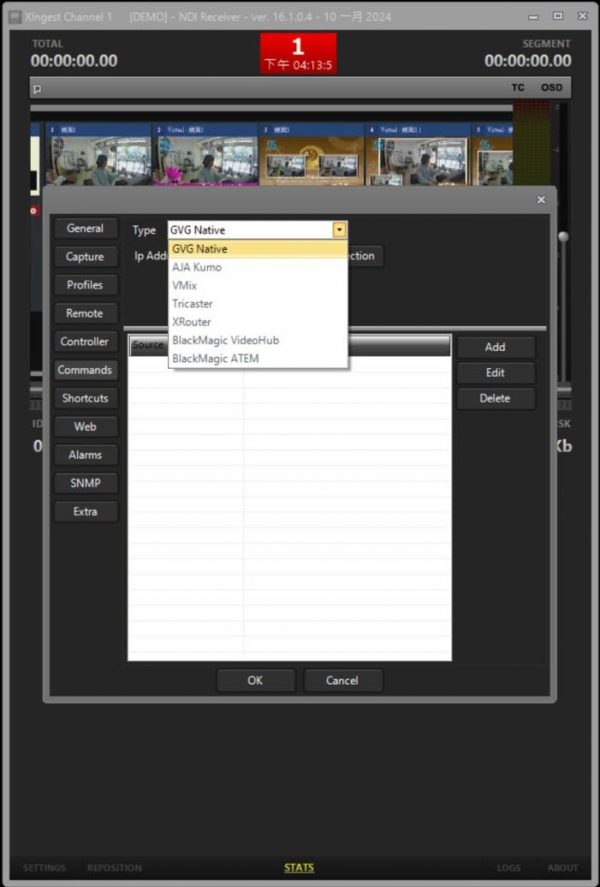The height and width of the screenshot is (887, 600).
Task: Click the STATS link at the bottom
Action: [299, 868]
